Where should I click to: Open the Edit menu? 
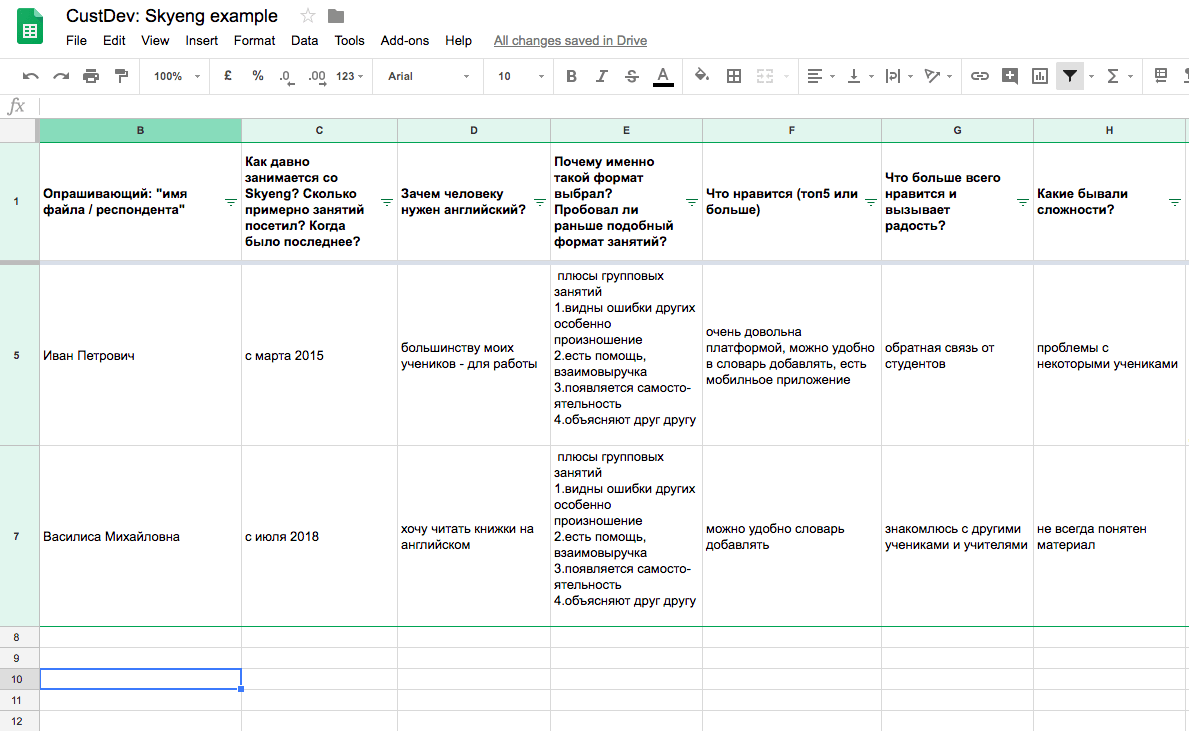114,40
